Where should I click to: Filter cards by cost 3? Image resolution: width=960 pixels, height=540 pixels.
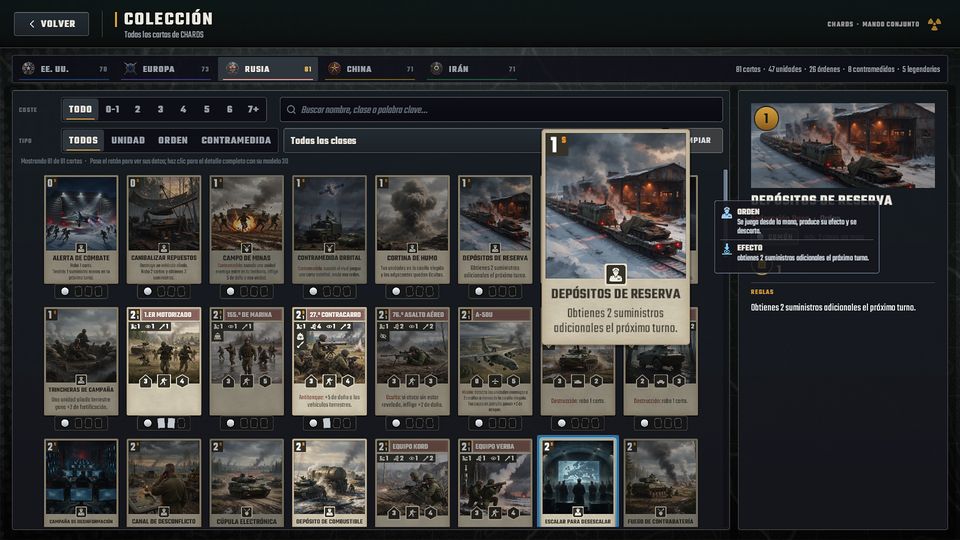click(x=160, y=110)
